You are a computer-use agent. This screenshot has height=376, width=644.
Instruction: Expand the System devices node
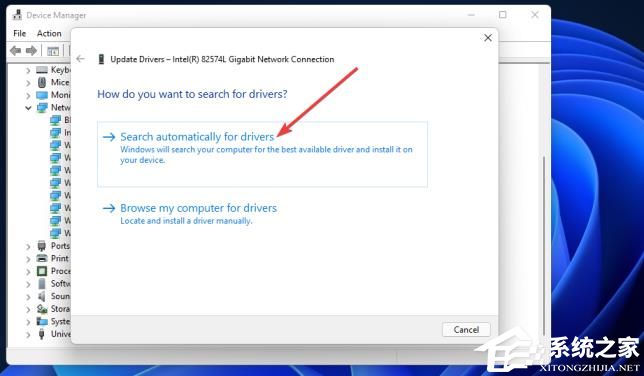click(28, 322)
